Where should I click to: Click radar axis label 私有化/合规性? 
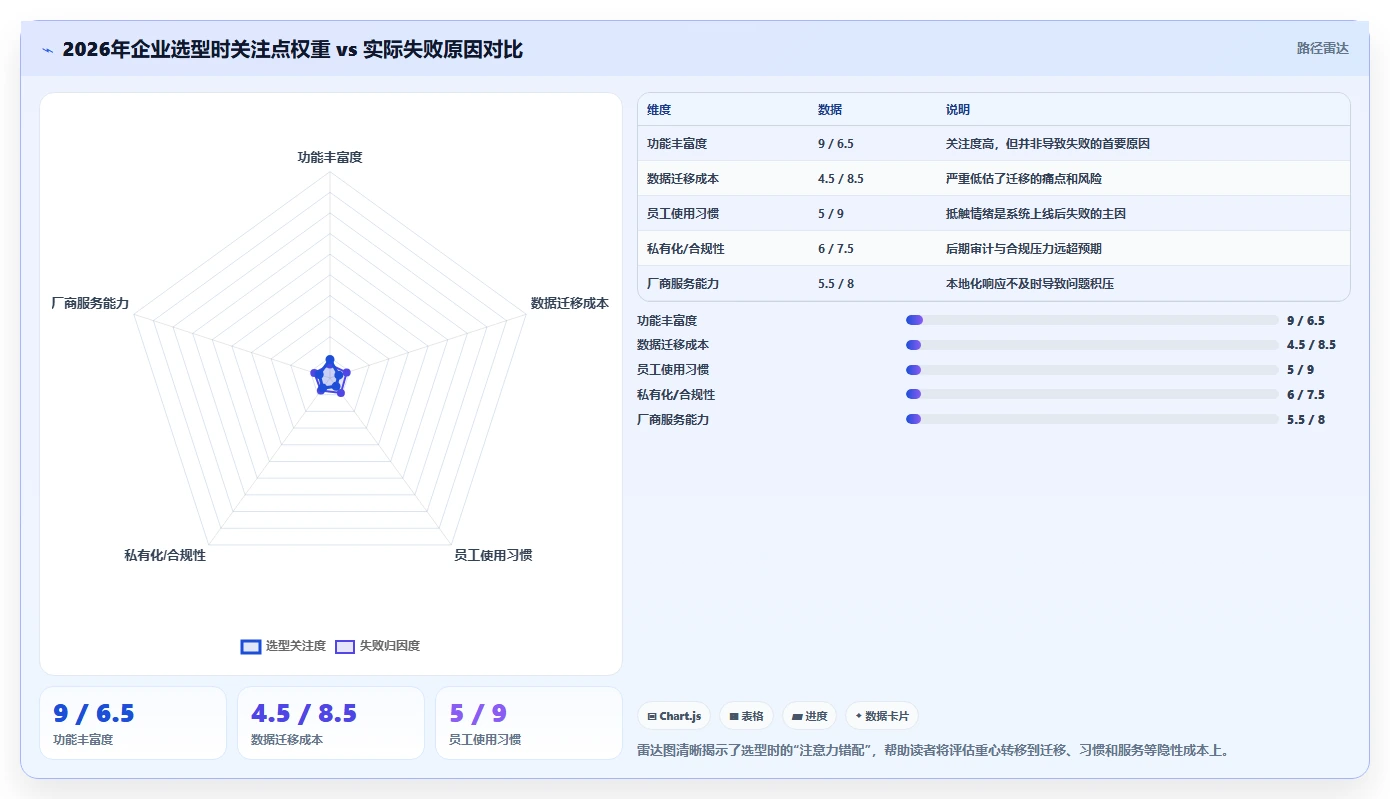tap(165, 555)
